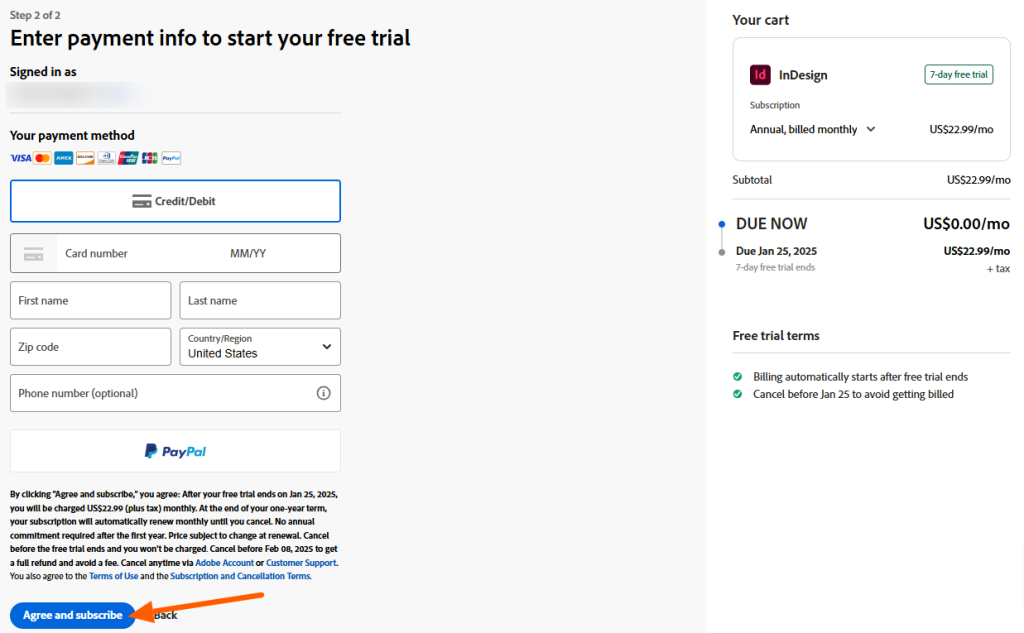Focus the Last name field
This screenshot has height=633, width=1024.
pos(260,300)
